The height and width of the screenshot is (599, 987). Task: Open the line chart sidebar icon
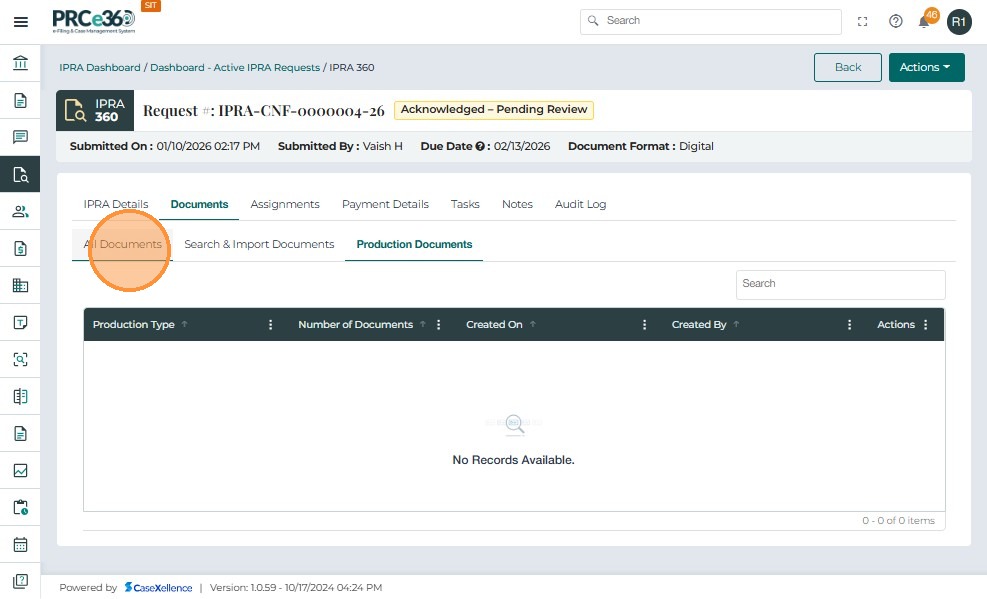[20, 471]
